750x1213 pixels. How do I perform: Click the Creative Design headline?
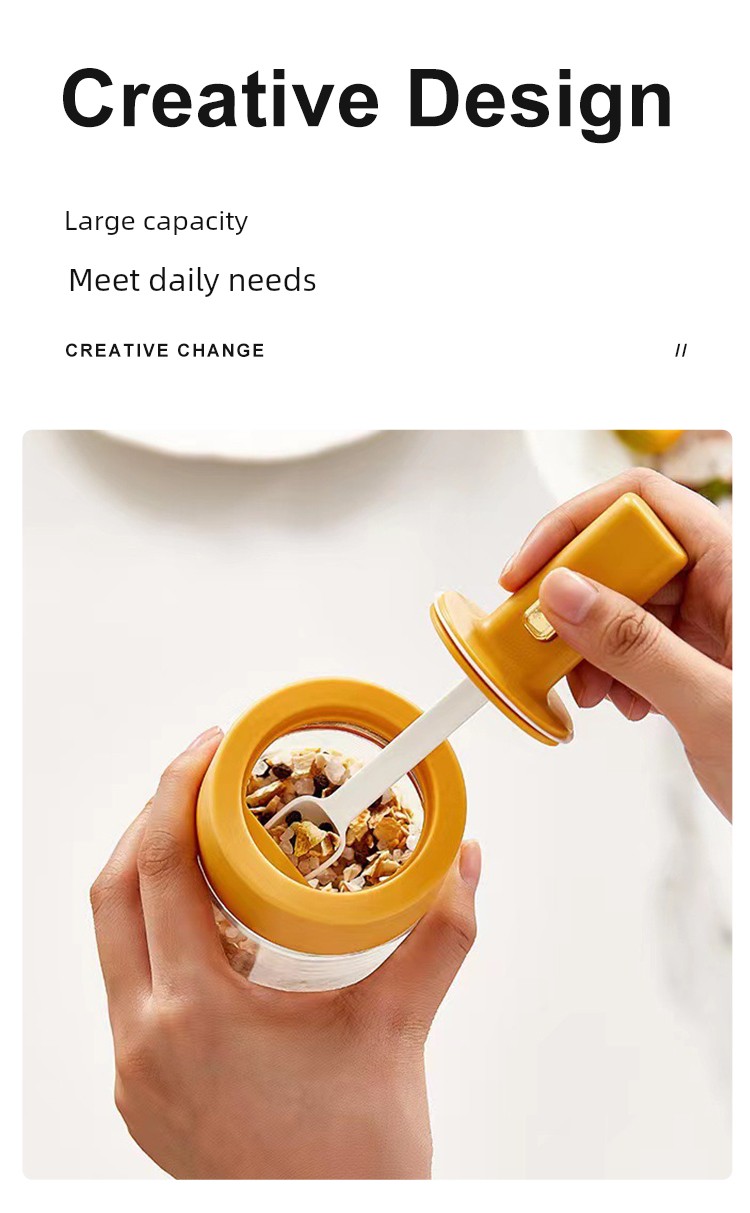[x=367, y=103]
